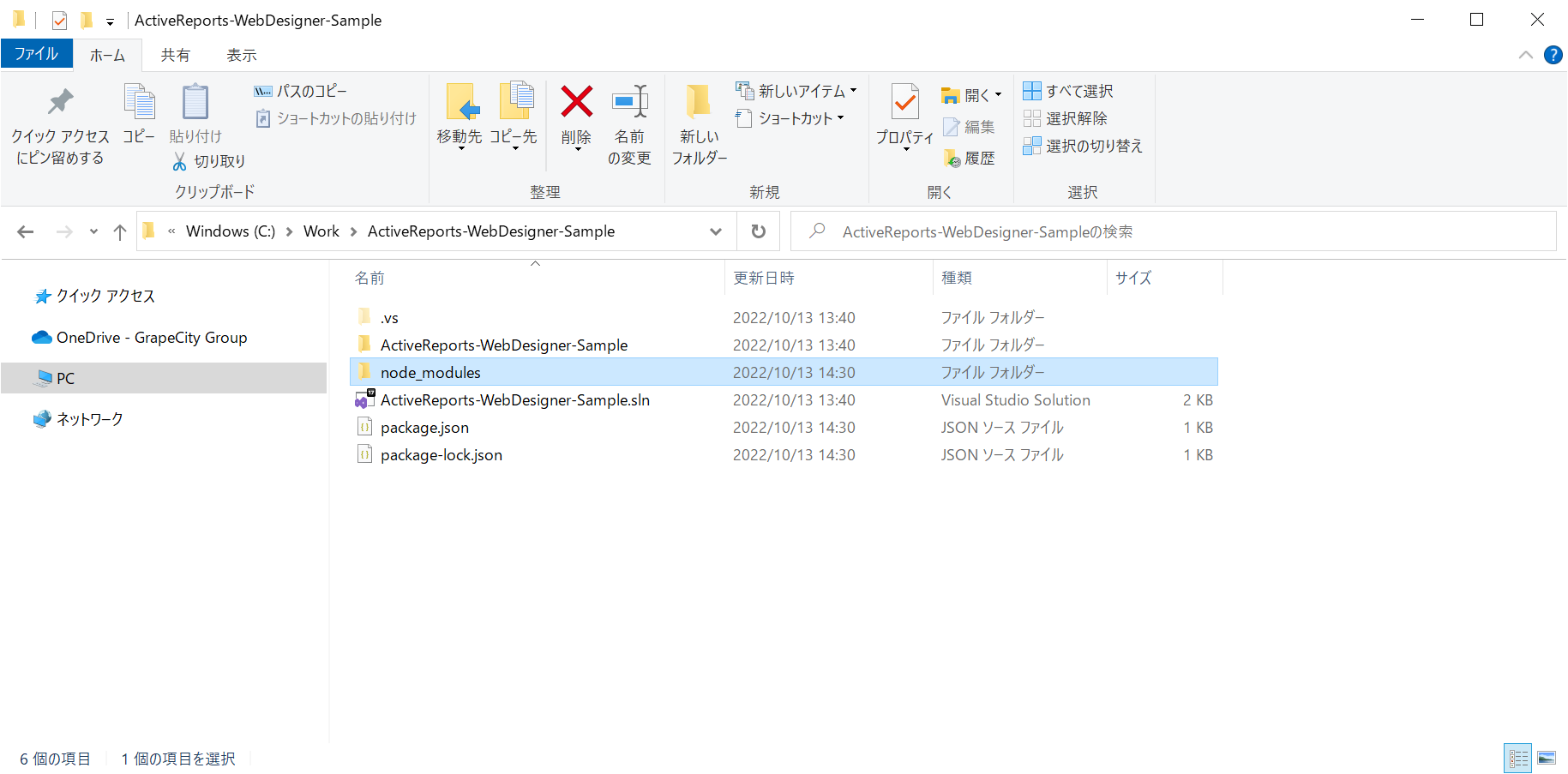Select PC in navigation pane
Viewport: 1568px width, 774px height.
coord(164,378)
